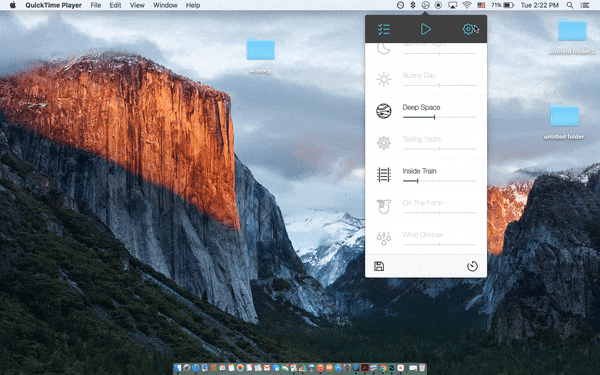Click the Sailing Yacht label

pyautogui.click(x=422, y=139)
